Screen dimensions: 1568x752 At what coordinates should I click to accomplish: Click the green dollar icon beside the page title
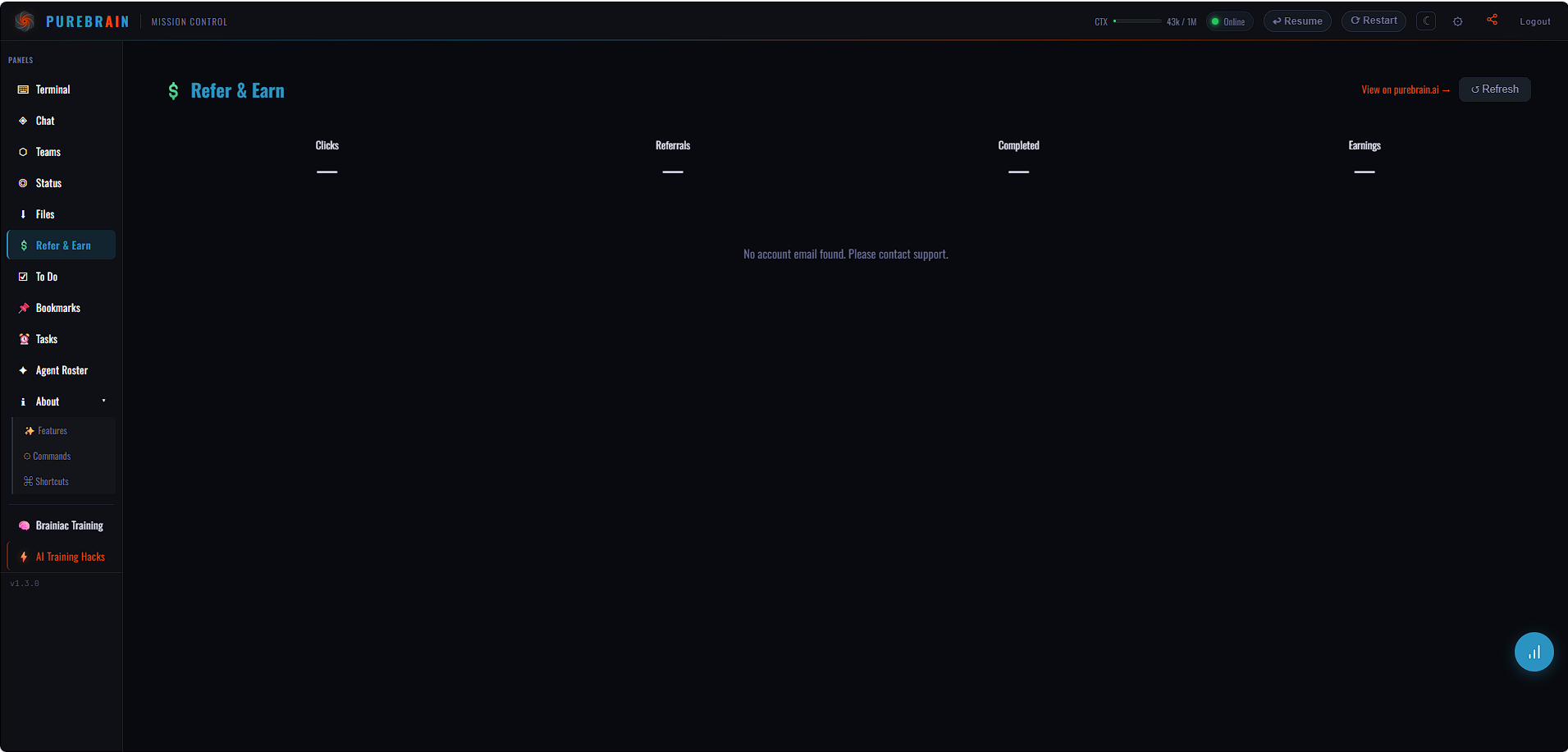pos(173,91)
